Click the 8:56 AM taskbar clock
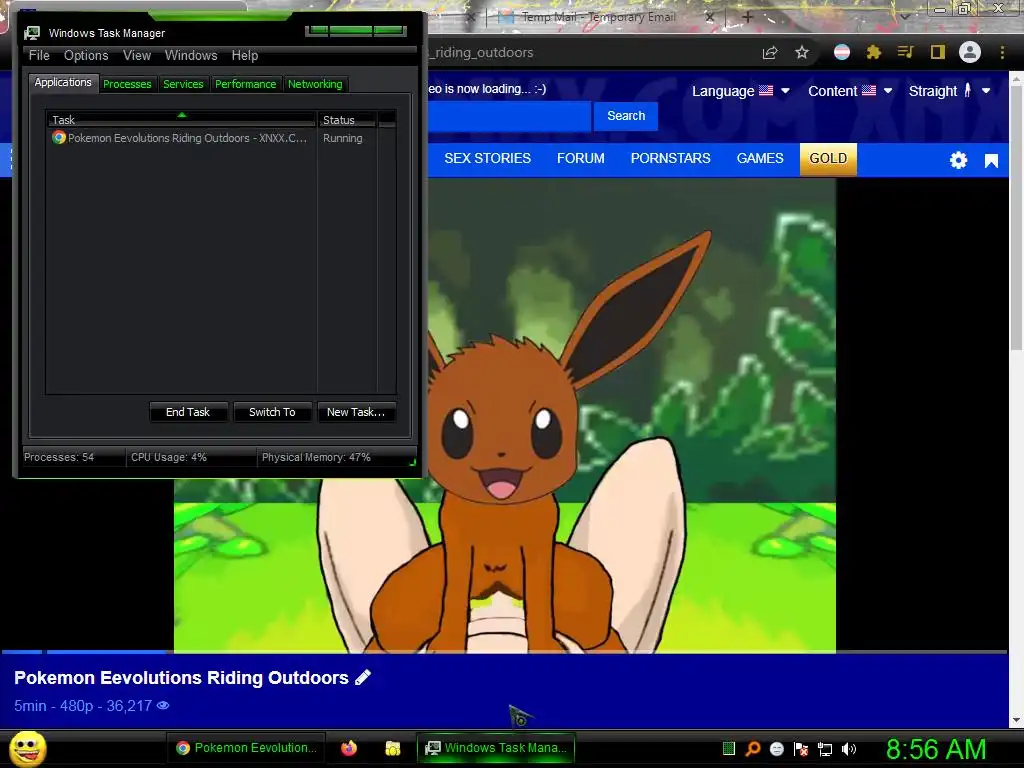The image size is (1024, 768). point(936,749)
